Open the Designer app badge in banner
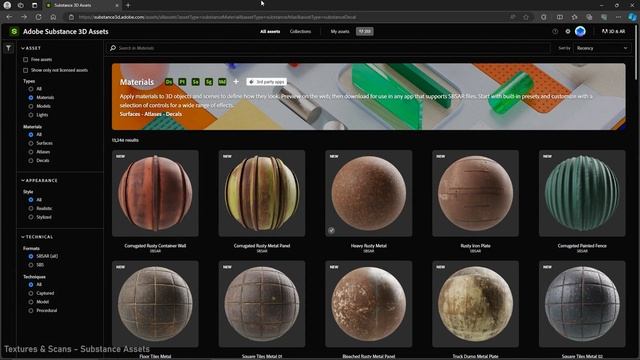The width and height of the screenshot is (640, 360). (x=169, y=82)
